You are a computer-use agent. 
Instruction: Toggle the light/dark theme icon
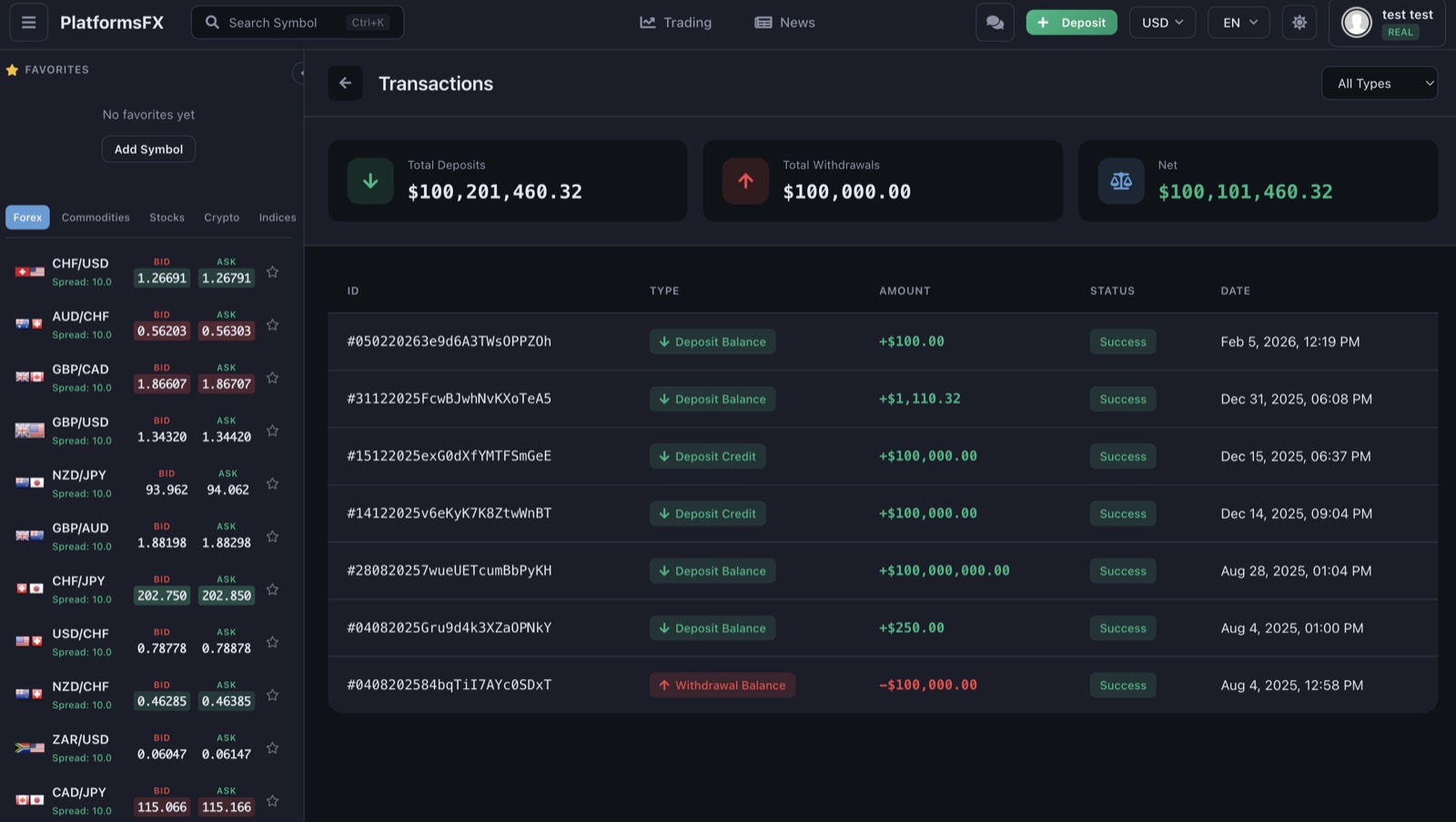click(x=1299, y=22)
